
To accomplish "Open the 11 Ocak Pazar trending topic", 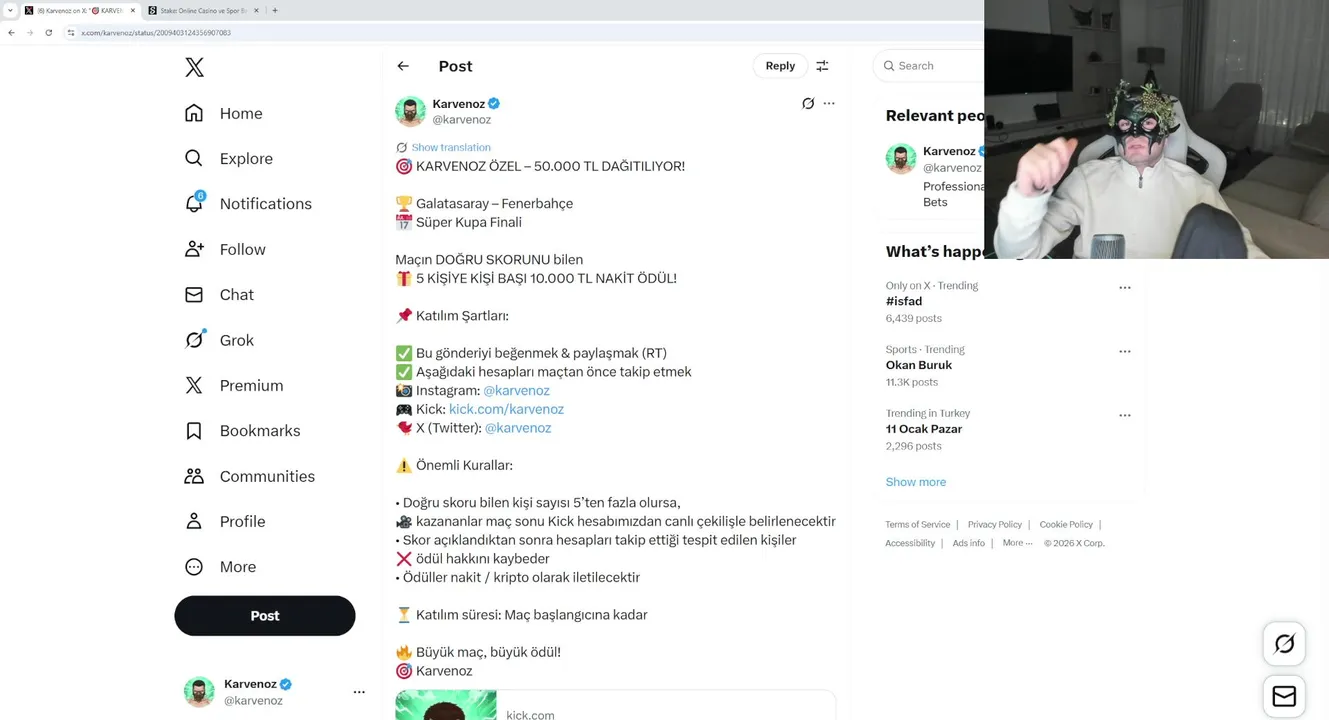I will (924, 429).
